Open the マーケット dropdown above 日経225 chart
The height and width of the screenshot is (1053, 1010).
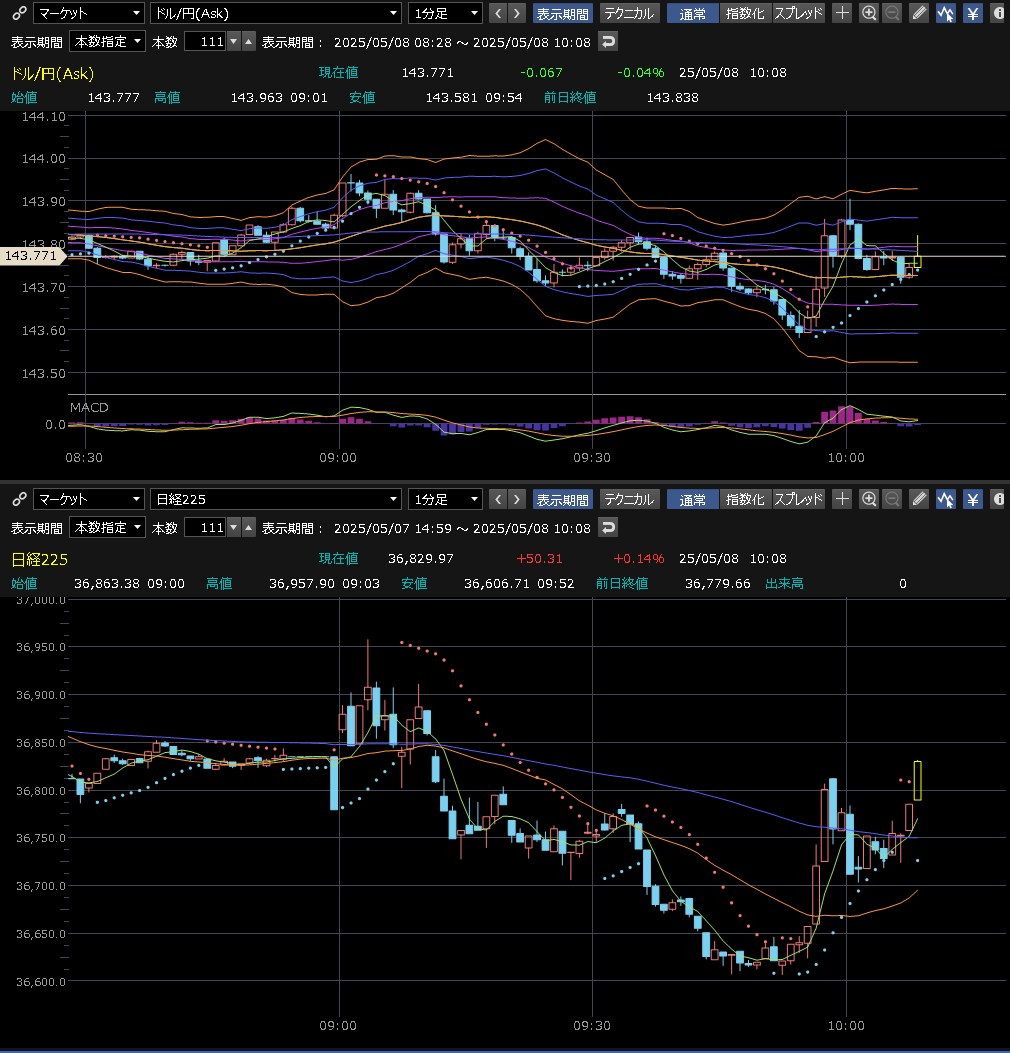coord(89,499)
